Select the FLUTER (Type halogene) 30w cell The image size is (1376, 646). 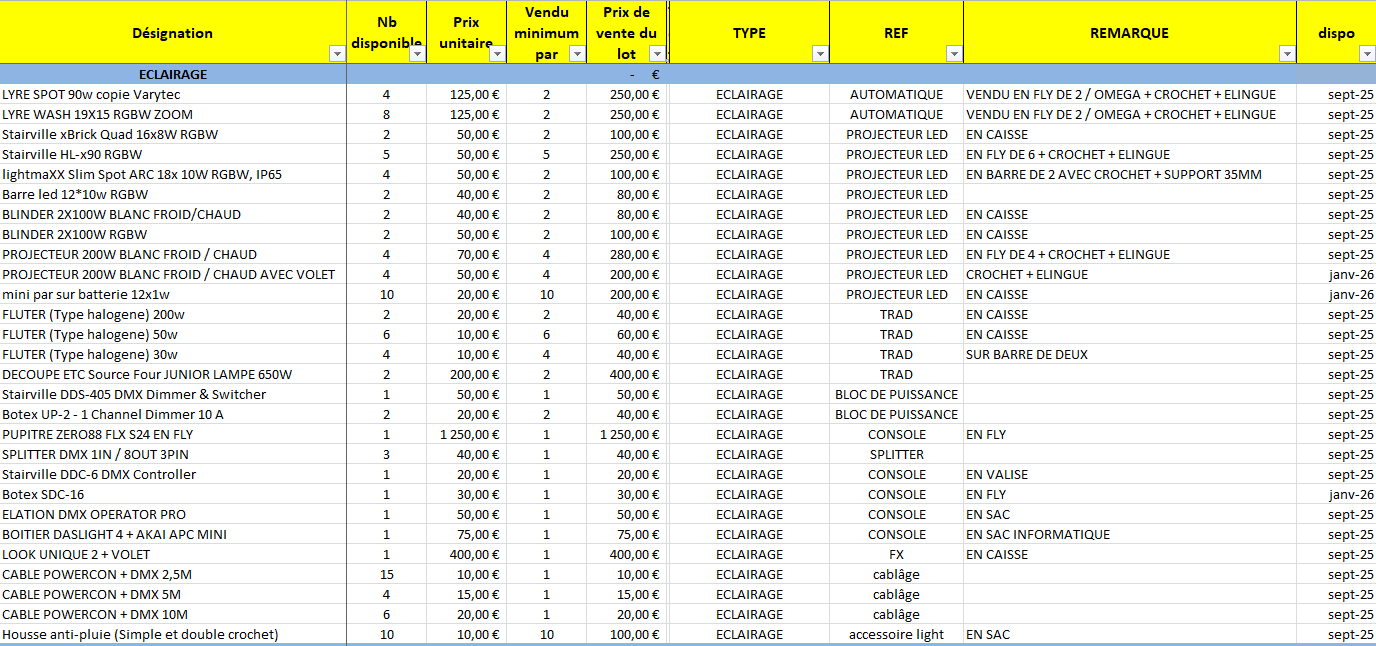[x=173, y=354]
